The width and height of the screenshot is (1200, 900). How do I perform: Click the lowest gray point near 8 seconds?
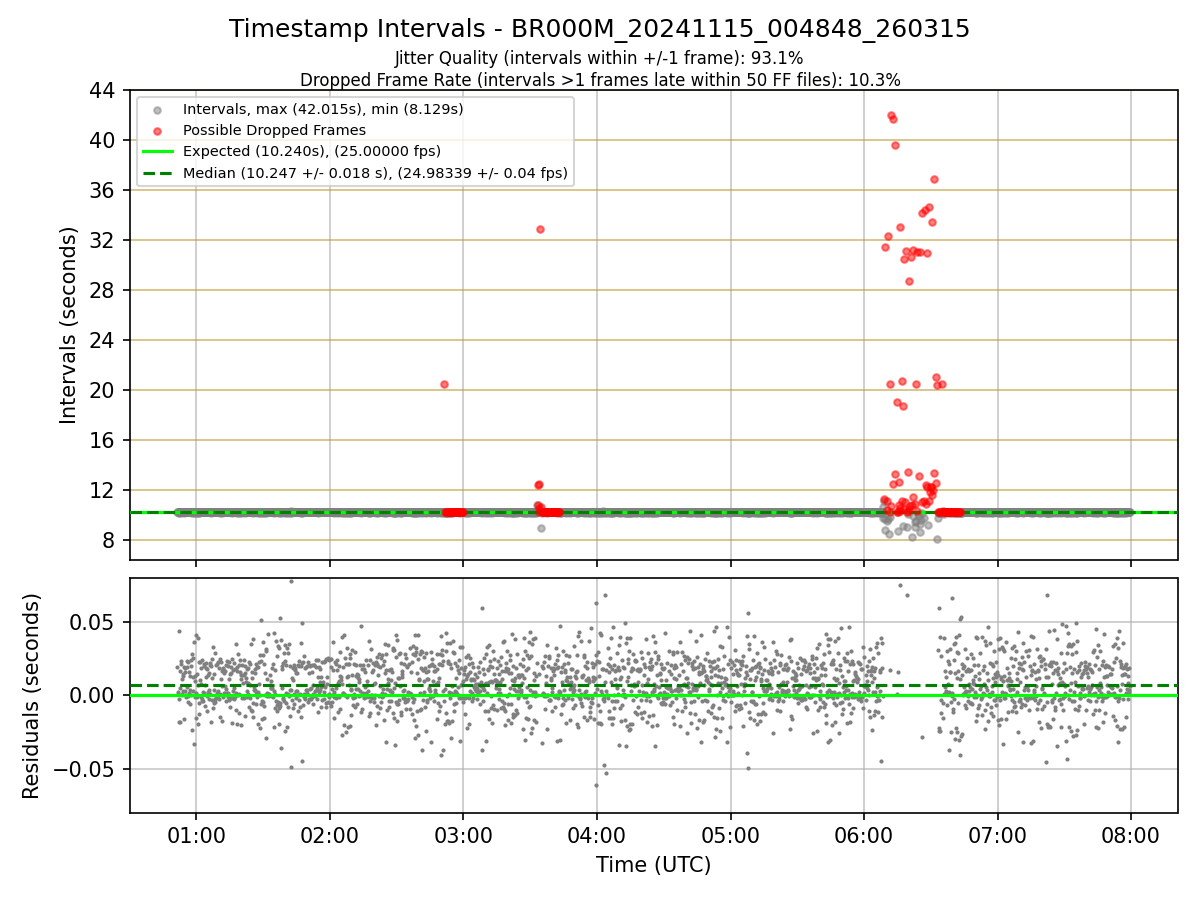pyautogui.click(x=937, y=539)
